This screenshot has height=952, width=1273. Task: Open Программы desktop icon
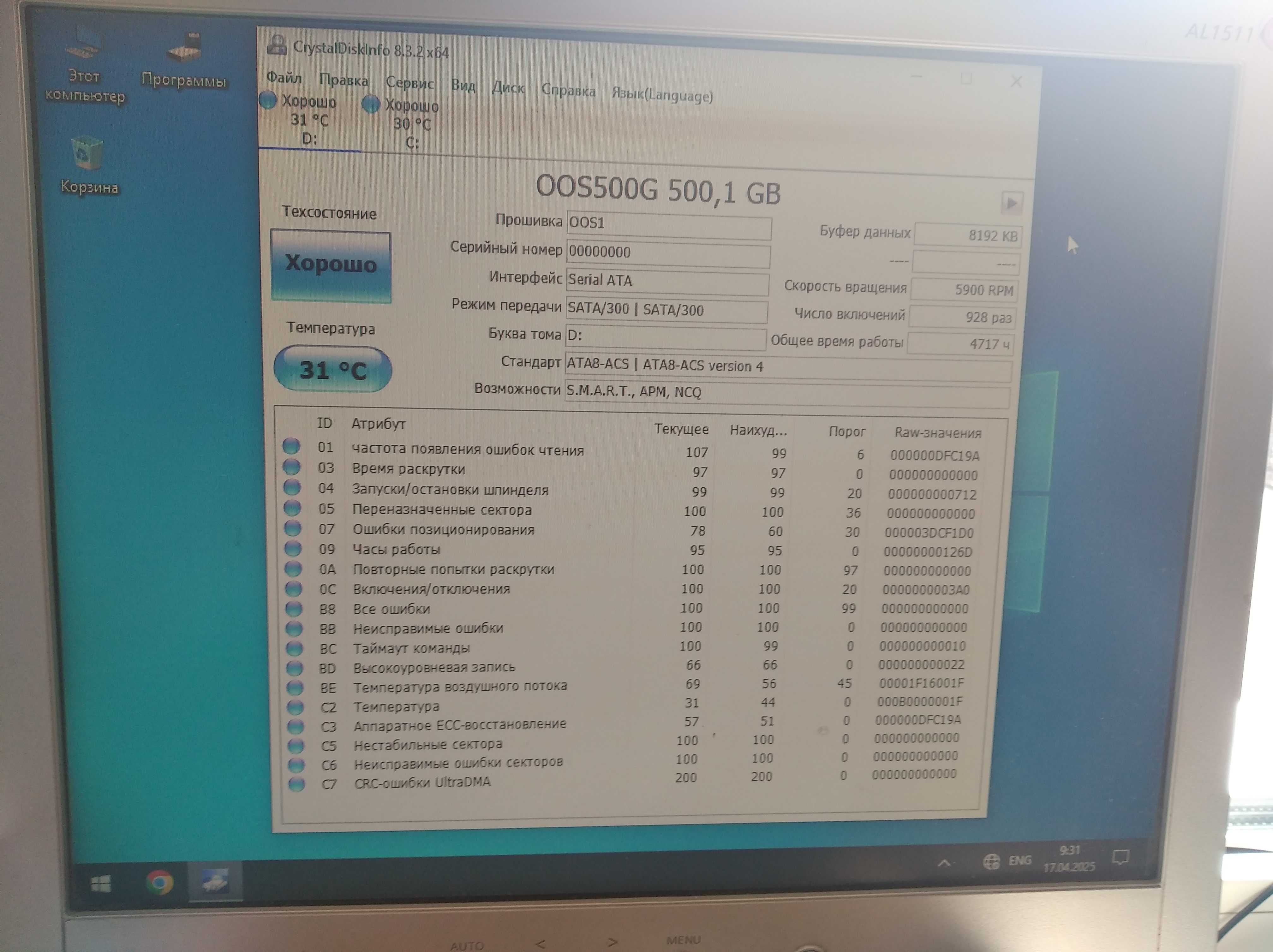184,61
